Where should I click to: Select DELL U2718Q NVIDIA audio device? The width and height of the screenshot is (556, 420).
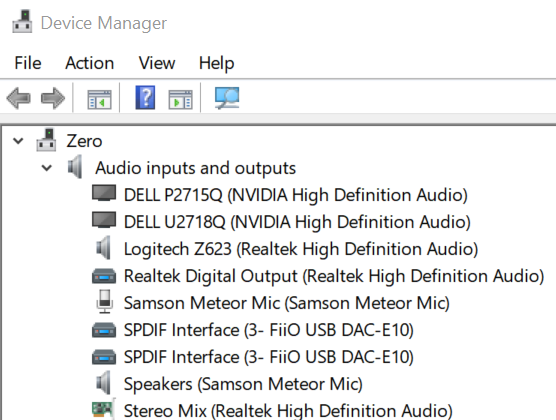pos(297,222)
